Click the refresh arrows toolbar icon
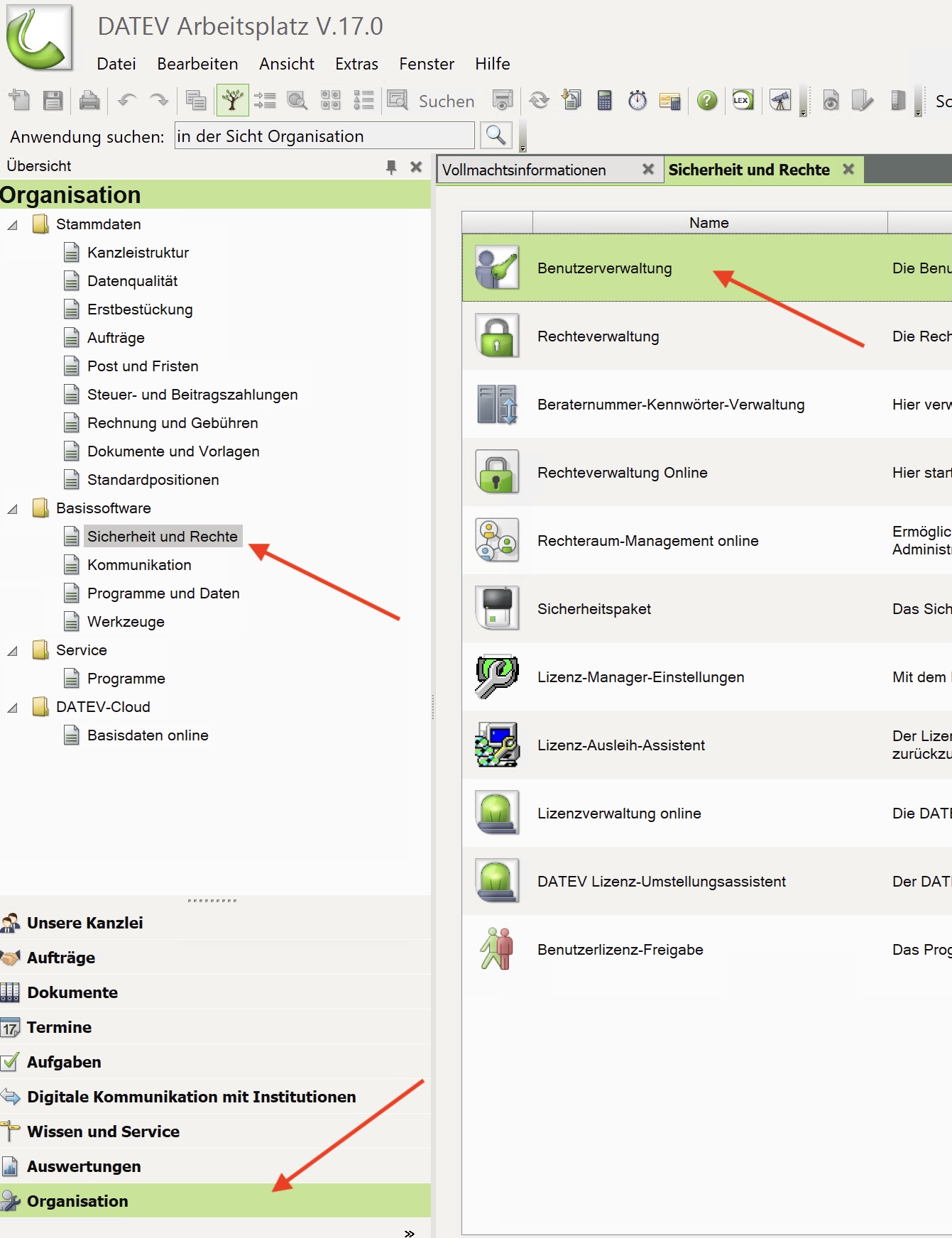 540,101
